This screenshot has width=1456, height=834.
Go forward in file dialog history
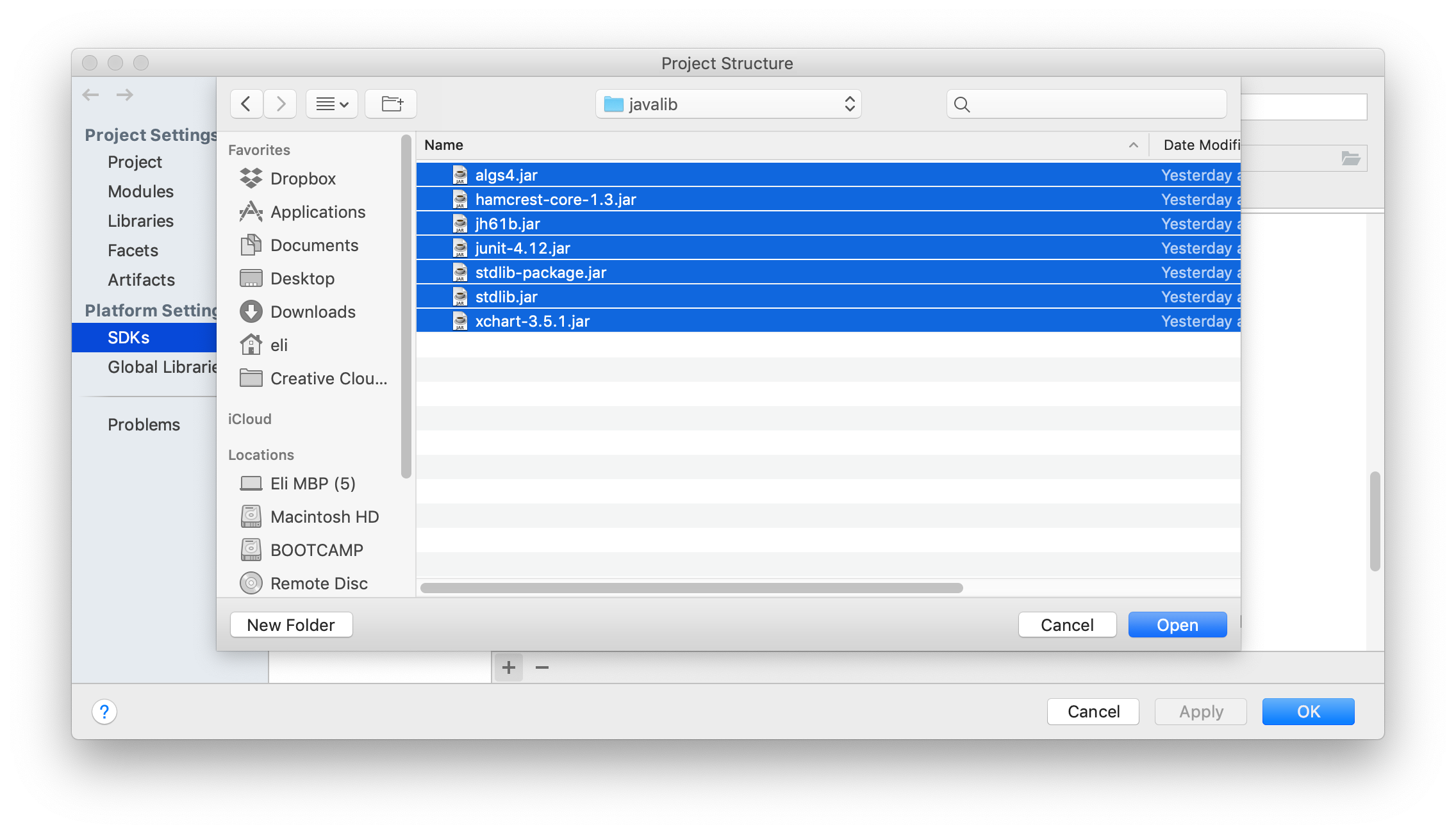280,104
